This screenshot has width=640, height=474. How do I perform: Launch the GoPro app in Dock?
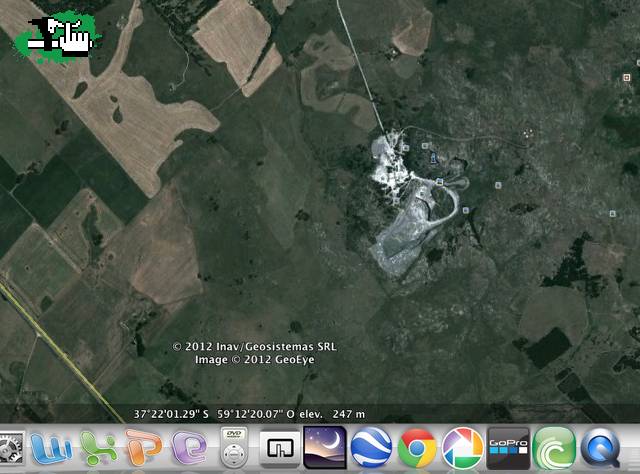point(509,448)
